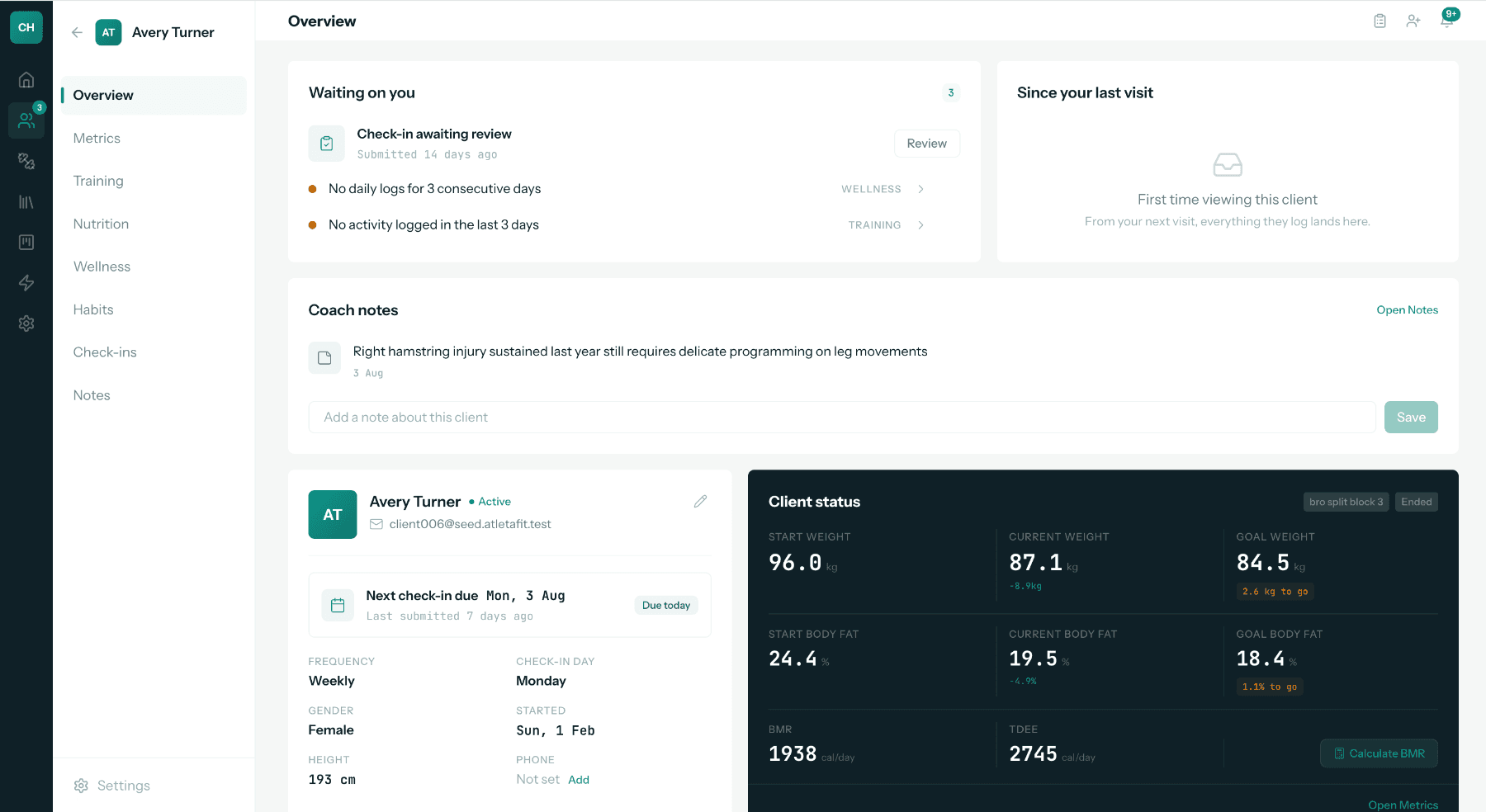This screenshot has width=1486, height=812.
Task: Select the Overview sidebar item
Action: 154,95
